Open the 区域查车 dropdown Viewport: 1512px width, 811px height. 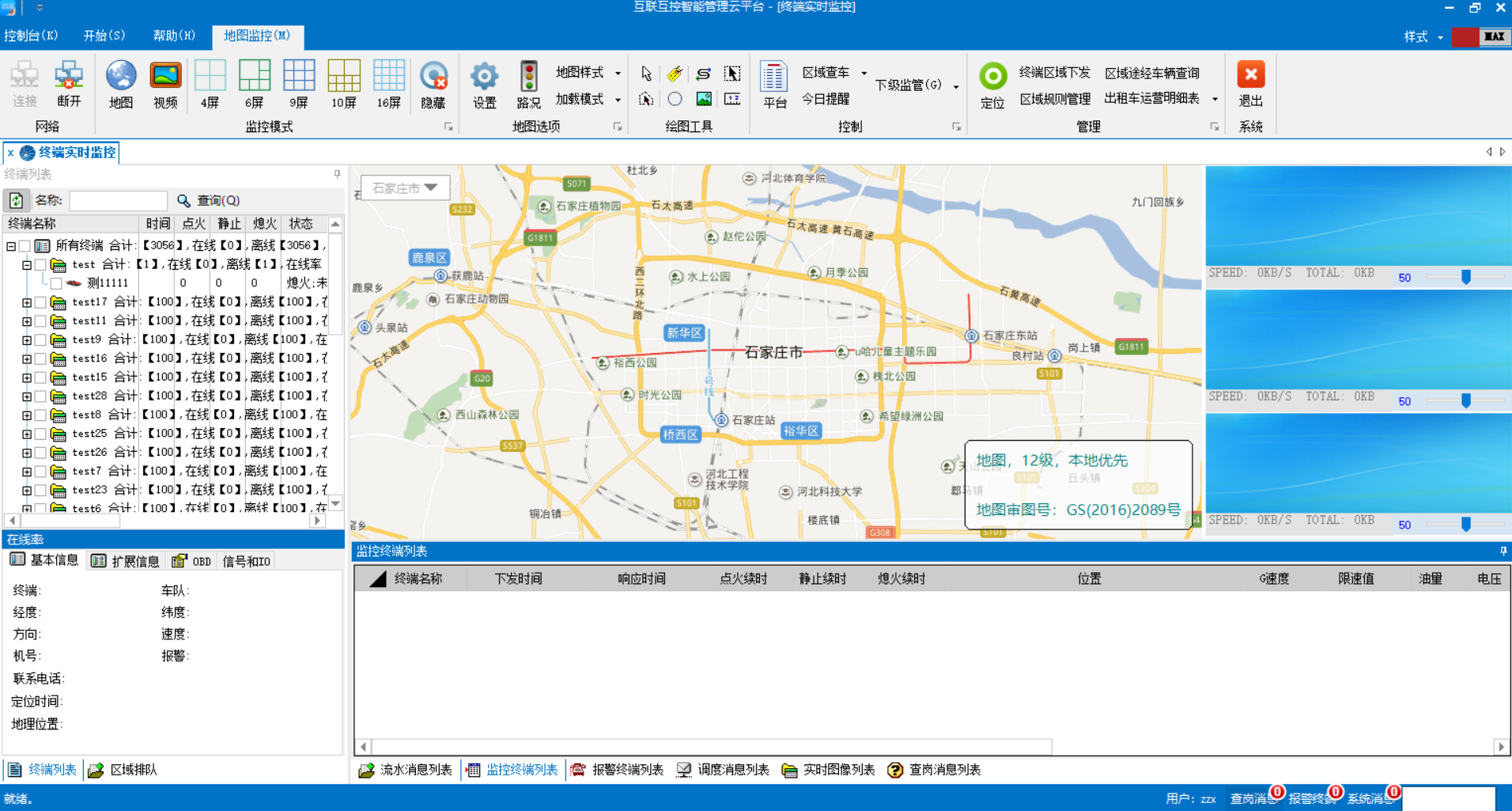tap(834, 73)
